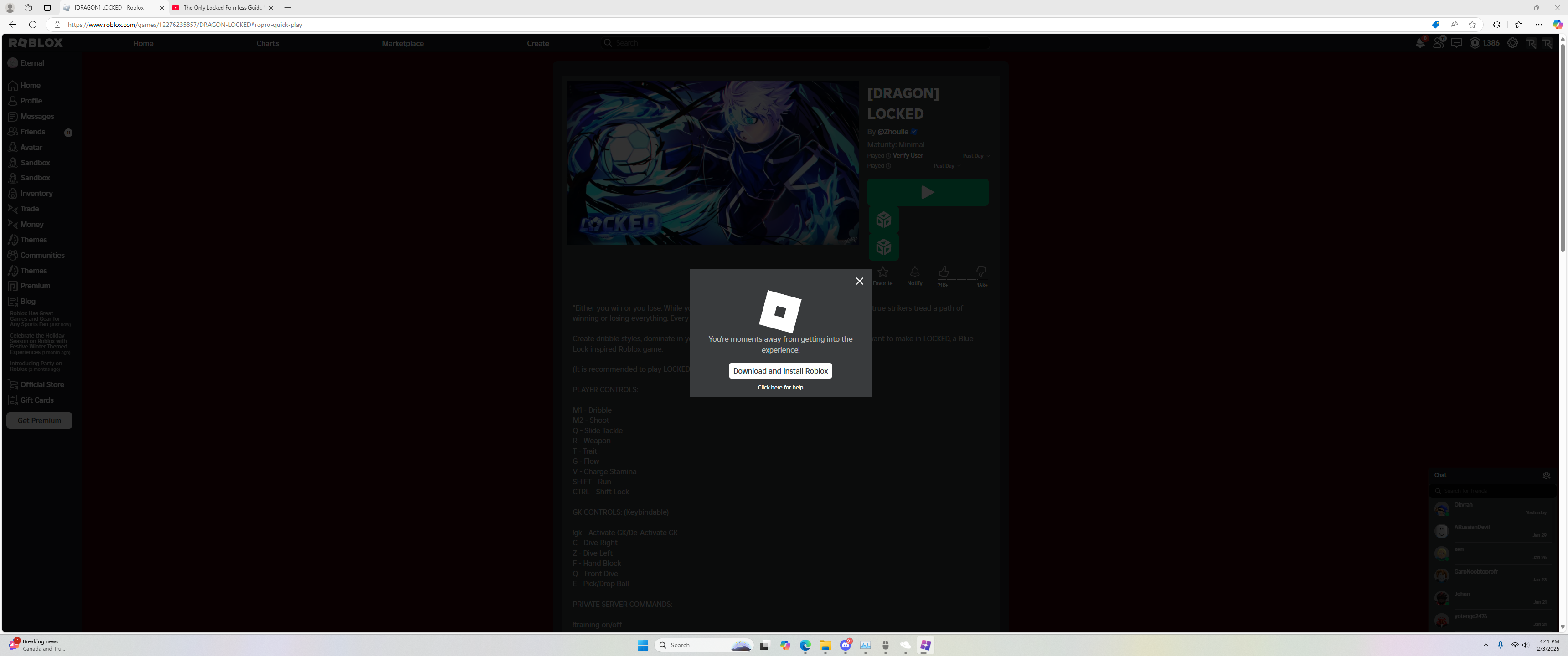Click the Get Premium button
This screenshot has width=1568, height=656.
tap(40, 420)
